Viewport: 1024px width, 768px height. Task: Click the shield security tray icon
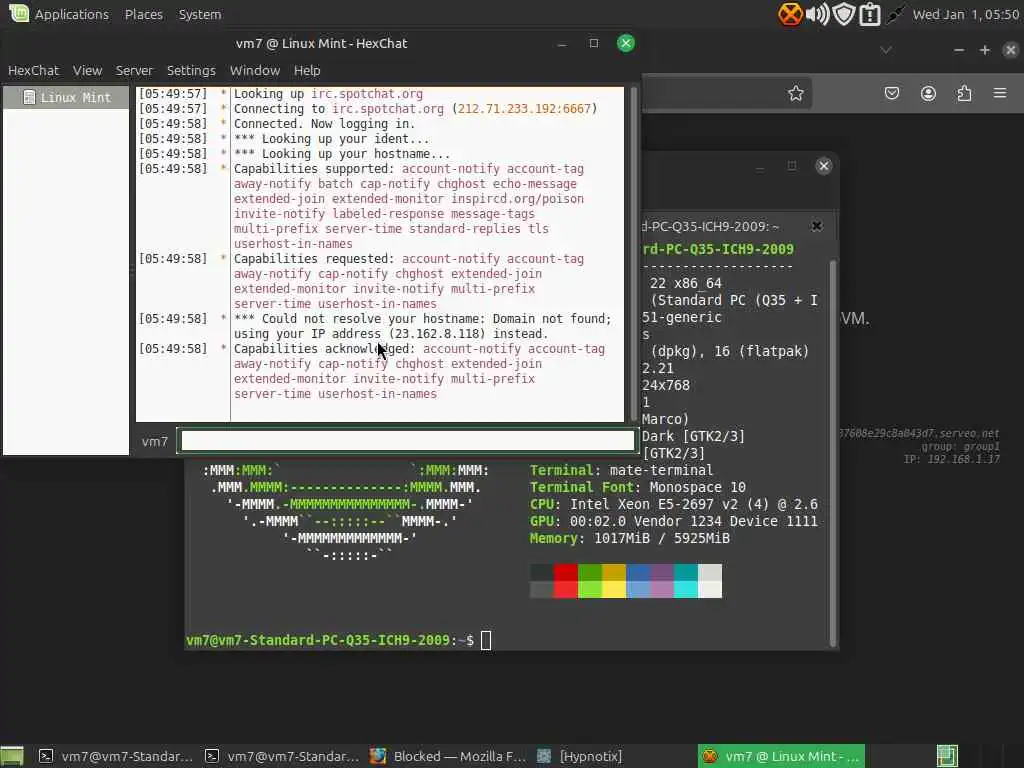844,14
